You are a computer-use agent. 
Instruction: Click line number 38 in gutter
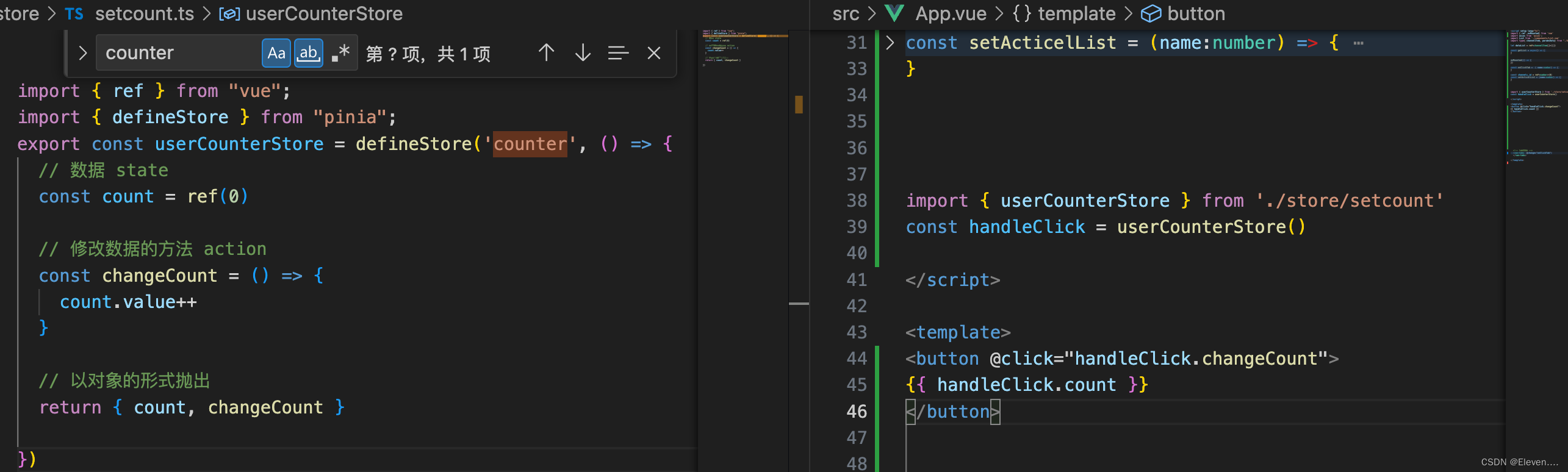click(x=857, y=200)
